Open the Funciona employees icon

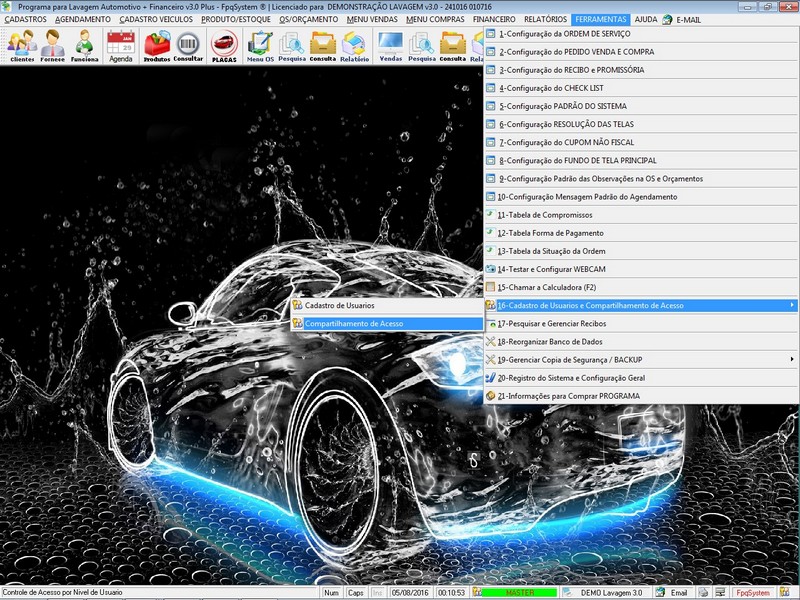pyautogui.click(x=86, y=45)
